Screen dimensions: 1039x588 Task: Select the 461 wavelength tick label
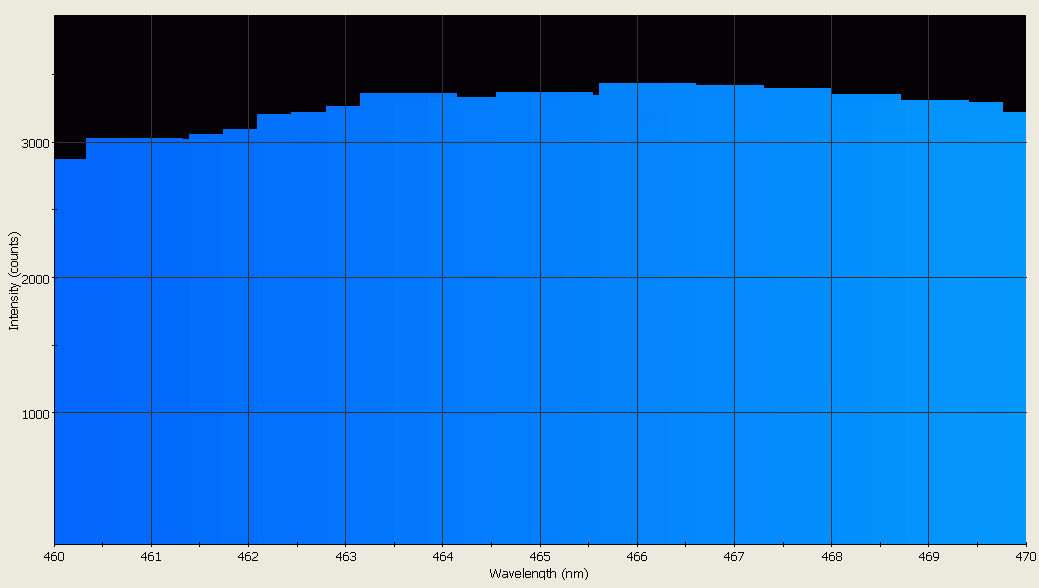(x=149, y=557)
